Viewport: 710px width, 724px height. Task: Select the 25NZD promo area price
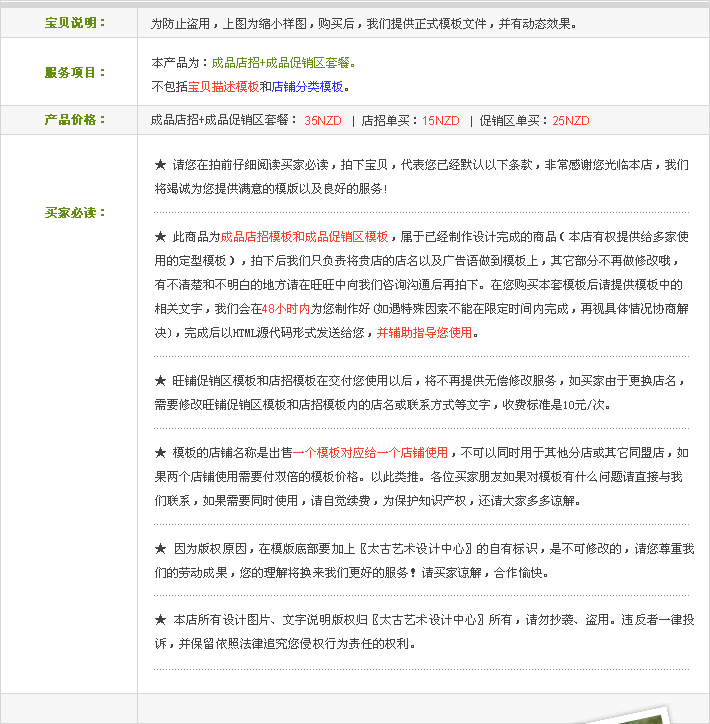pos(570,121)
